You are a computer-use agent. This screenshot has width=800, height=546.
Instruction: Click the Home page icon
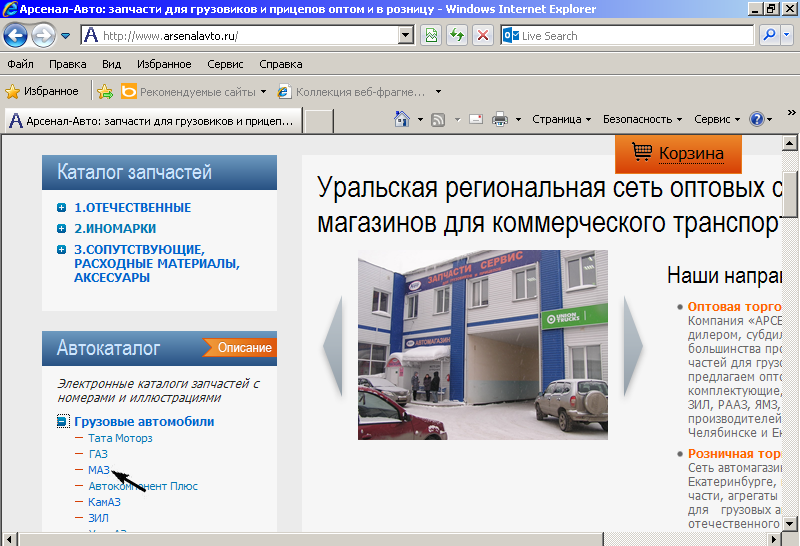[x=402, y=119]
